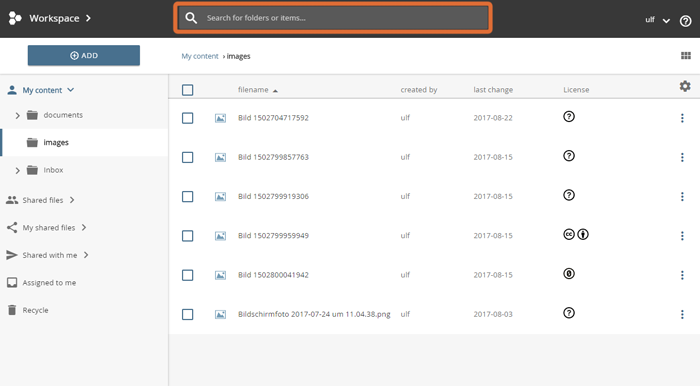Click the Workspace logo icon
The width and height of the screenshot is (700, 386).
tap(15, 18)
